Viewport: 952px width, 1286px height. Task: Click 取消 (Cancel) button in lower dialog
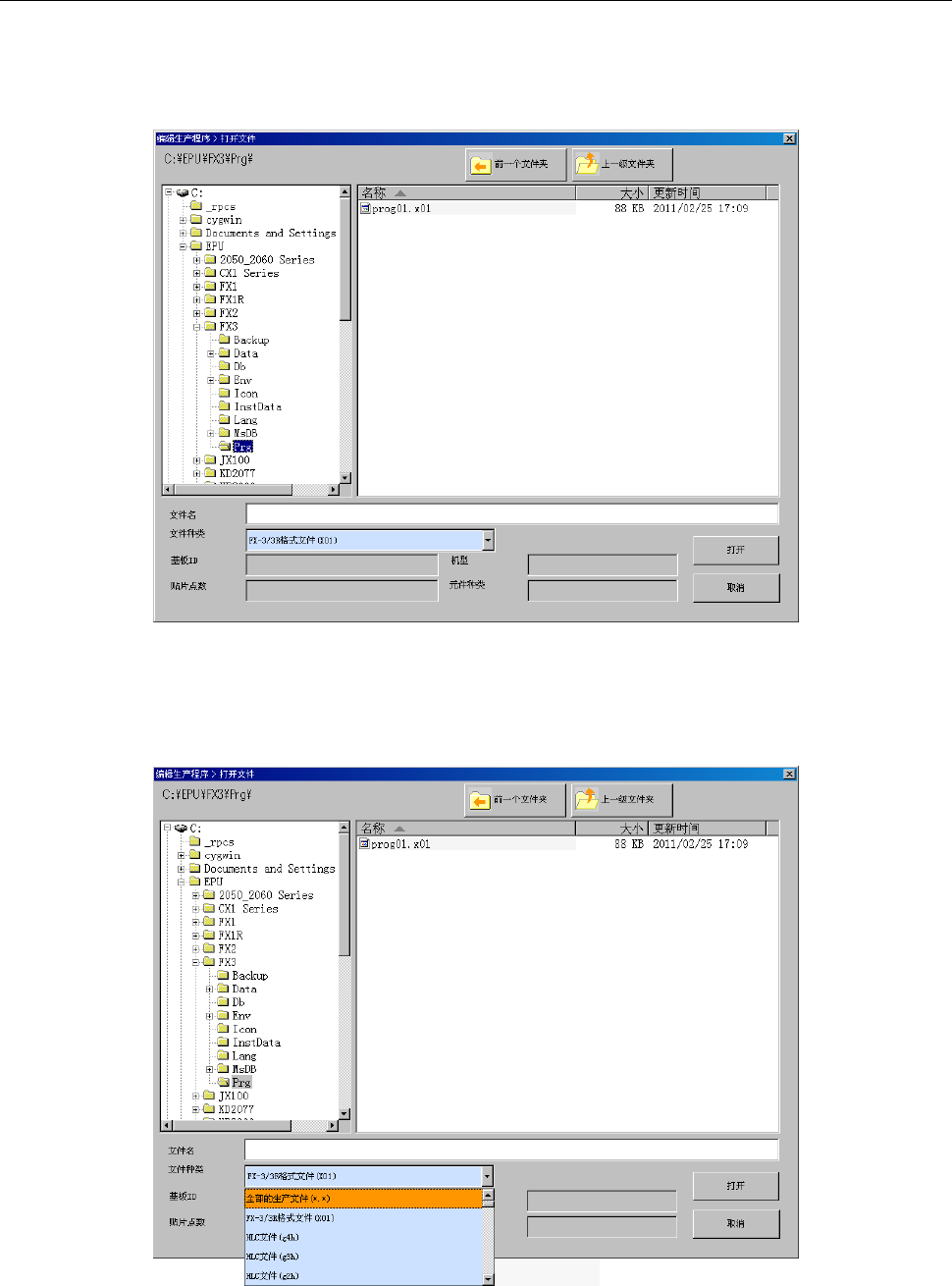[736, 1223]
